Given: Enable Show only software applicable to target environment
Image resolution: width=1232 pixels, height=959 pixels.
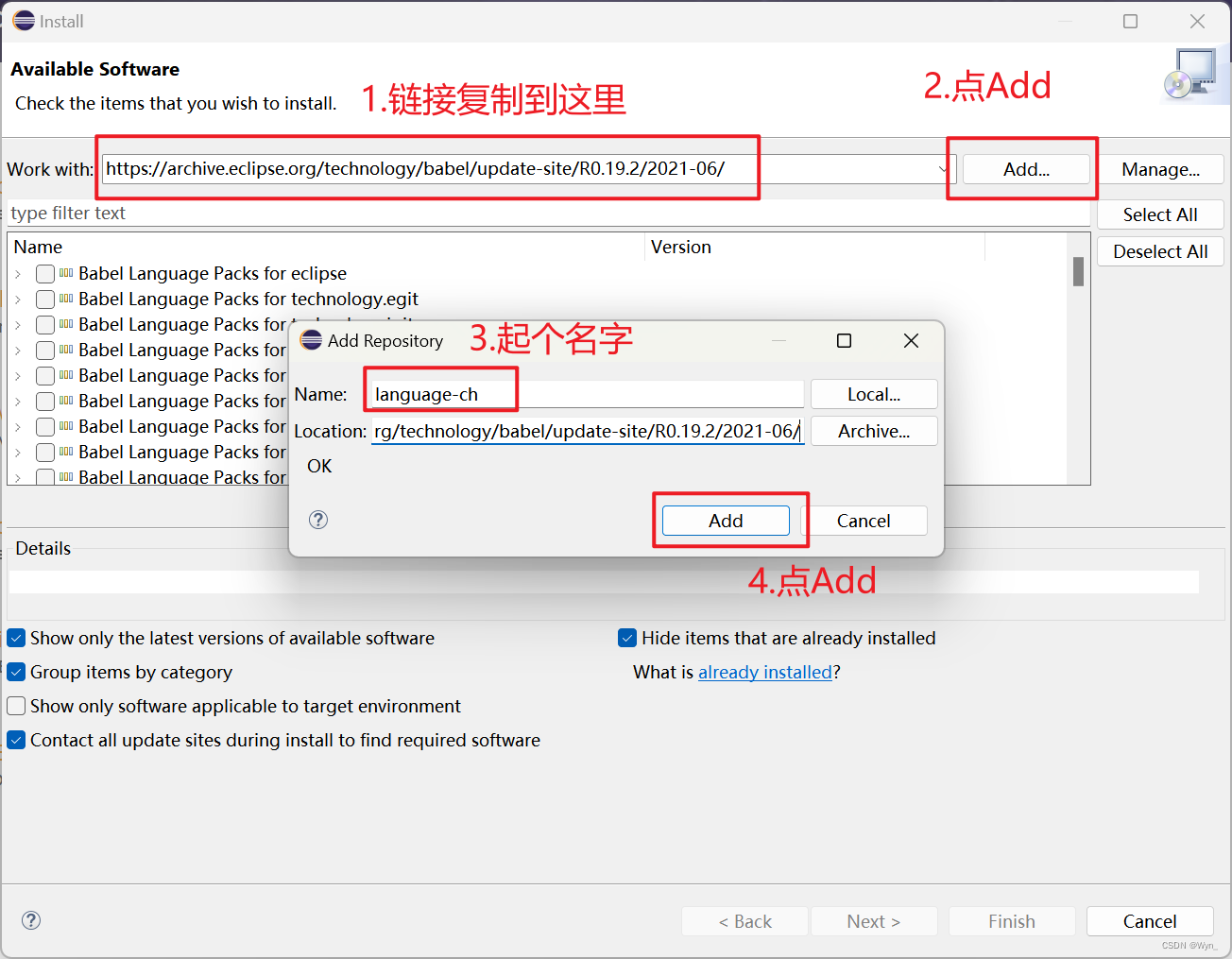Looking at the screenshot, I should click(16, 706).
